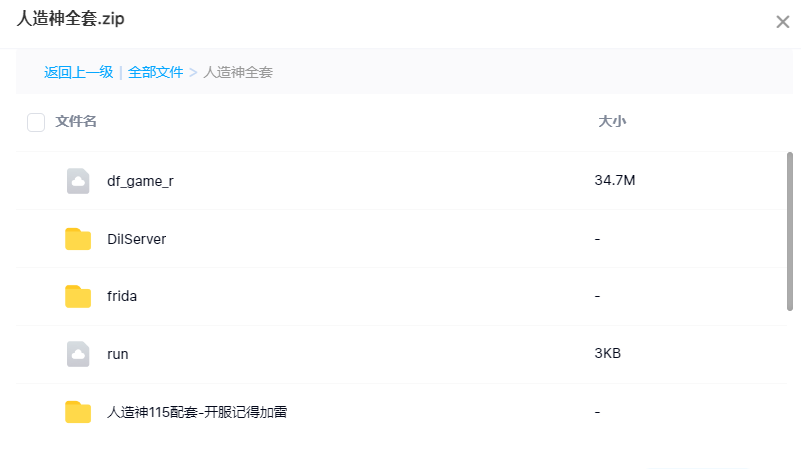The width and height of the screenshot is (801, 469).
Task: Close the 人造神全套.zip preview dialog
Action: coord(783,22)
